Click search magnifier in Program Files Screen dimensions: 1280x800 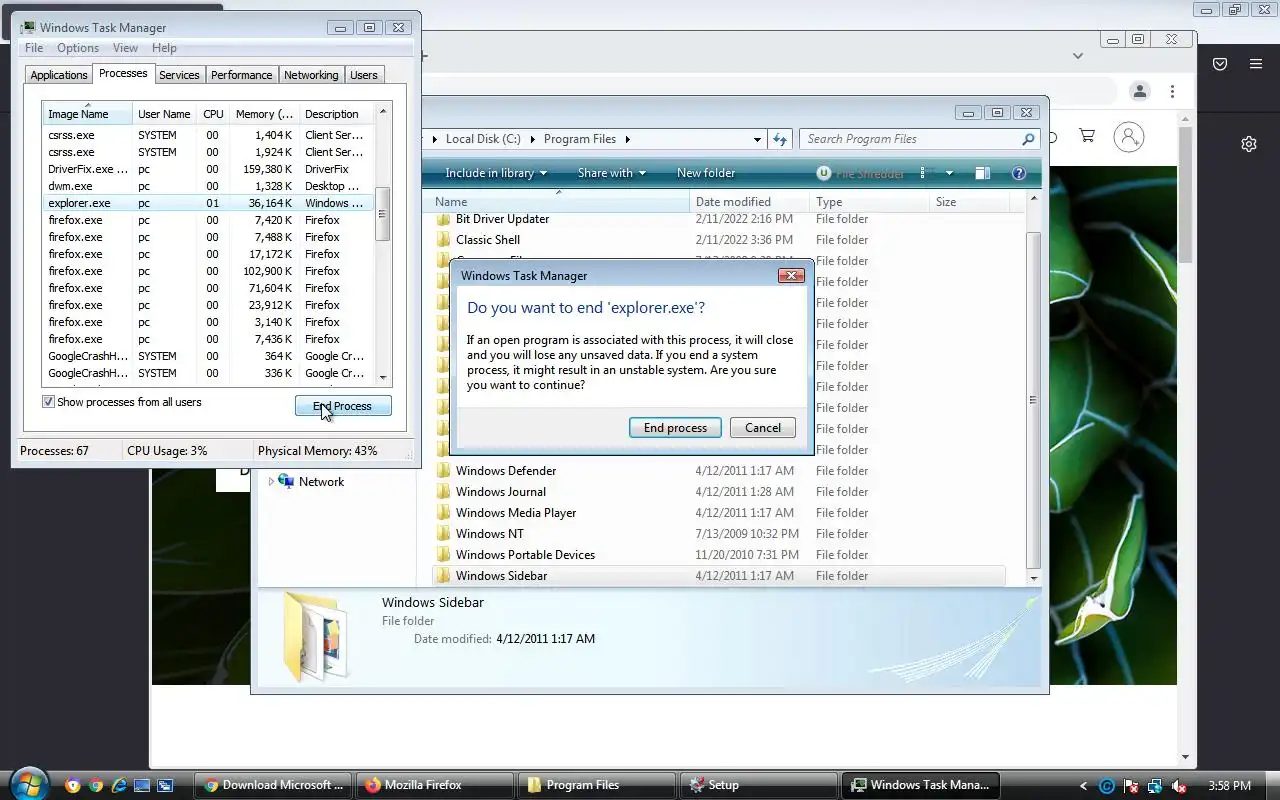tap(1028, 139)
